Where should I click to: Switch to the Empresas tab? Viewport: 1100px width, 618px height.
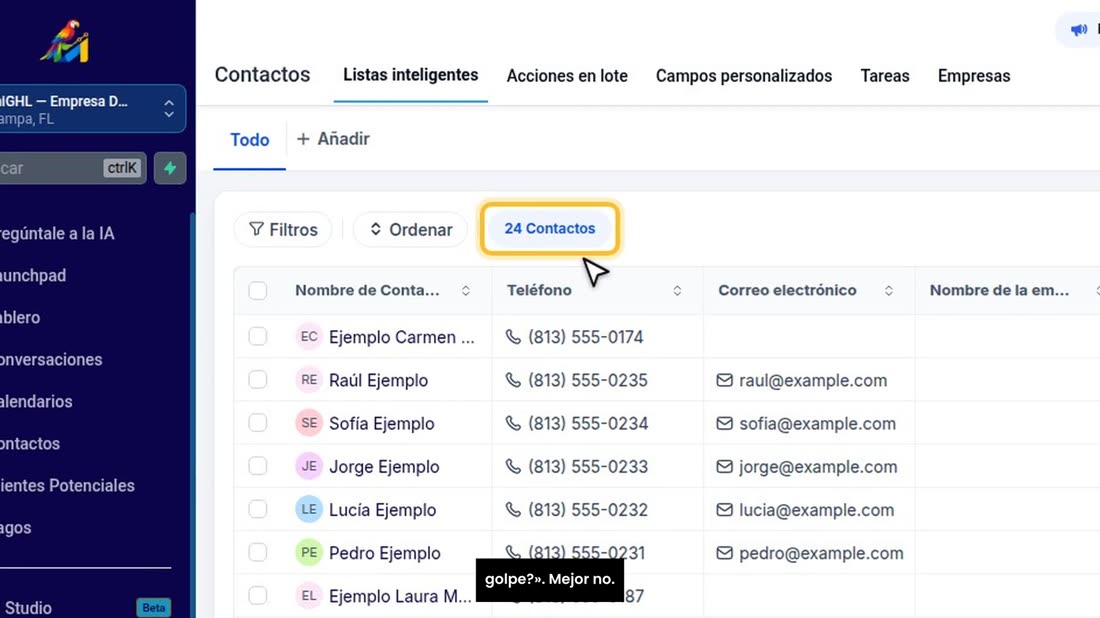(974, 76)
